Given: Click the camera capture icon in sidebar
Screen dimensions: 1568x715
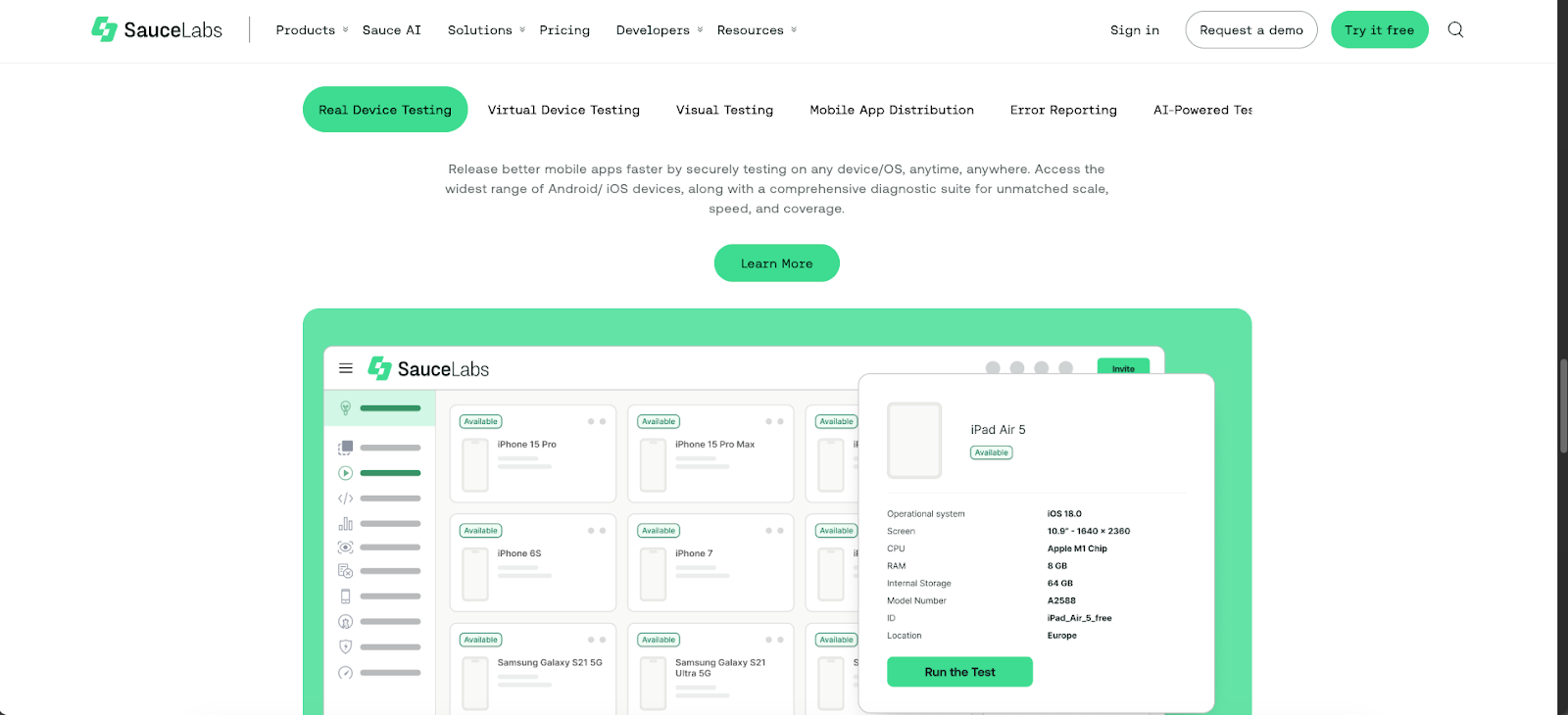Looking at the screenshot, I should (345, 548).
